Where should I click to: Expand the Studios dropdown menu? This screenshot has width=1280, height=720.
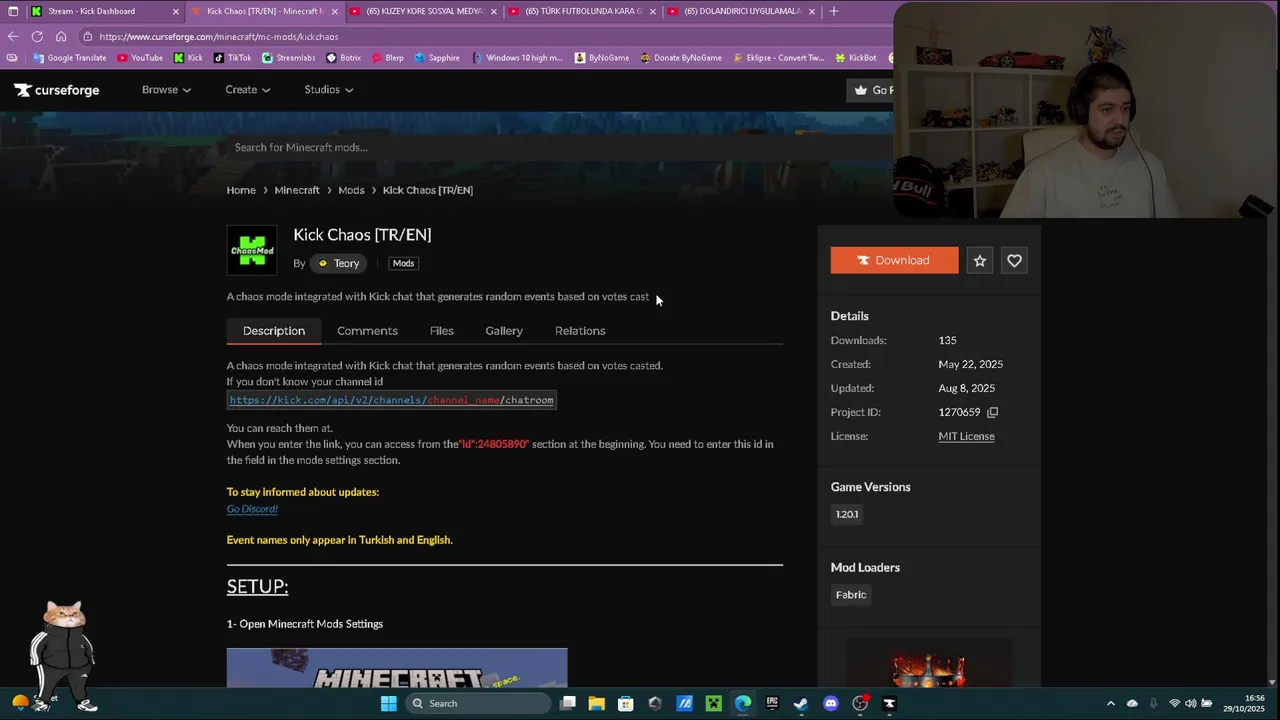[329, 90]
